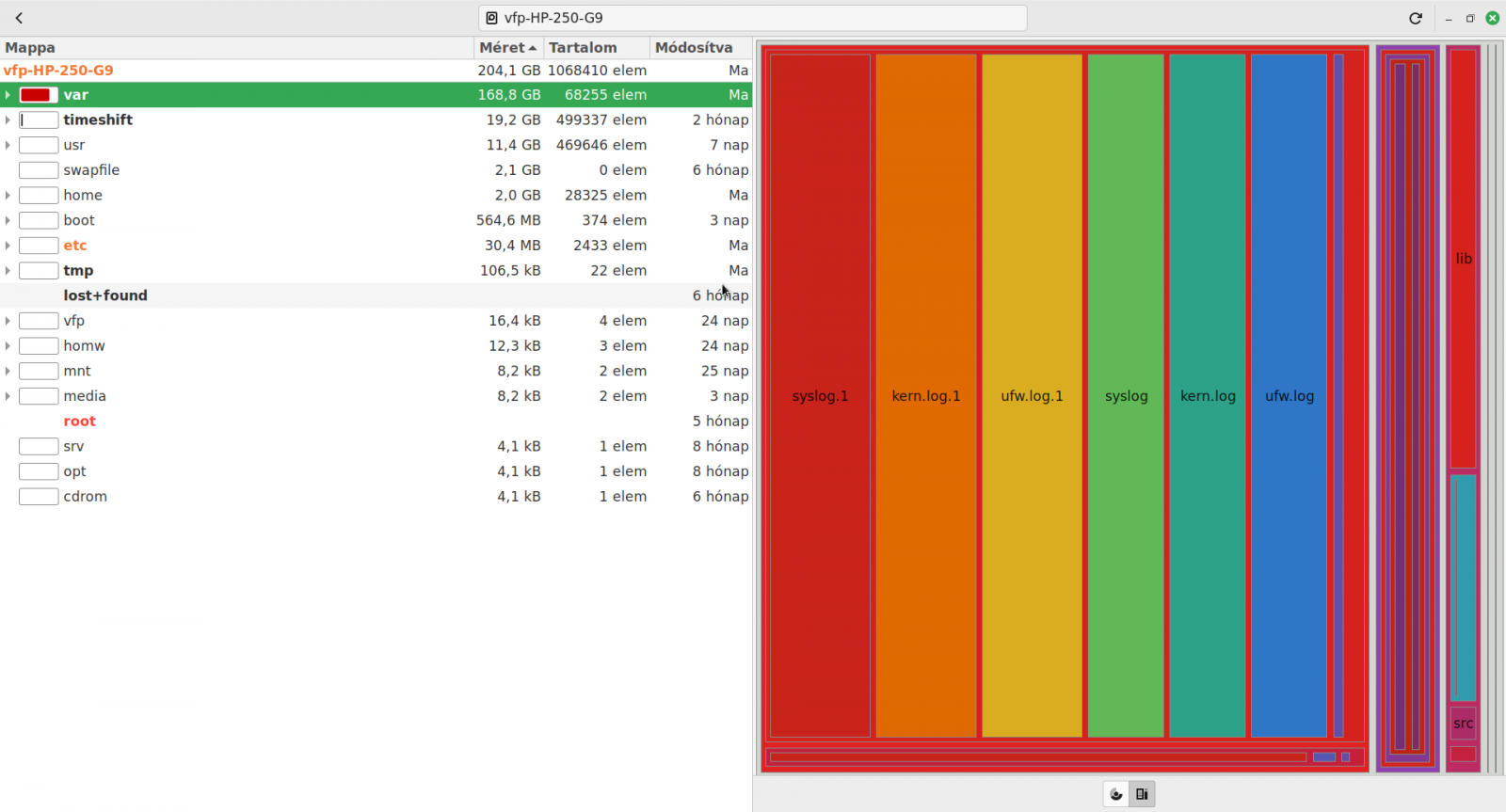Select the green syslog block

tap(1126, 396)
